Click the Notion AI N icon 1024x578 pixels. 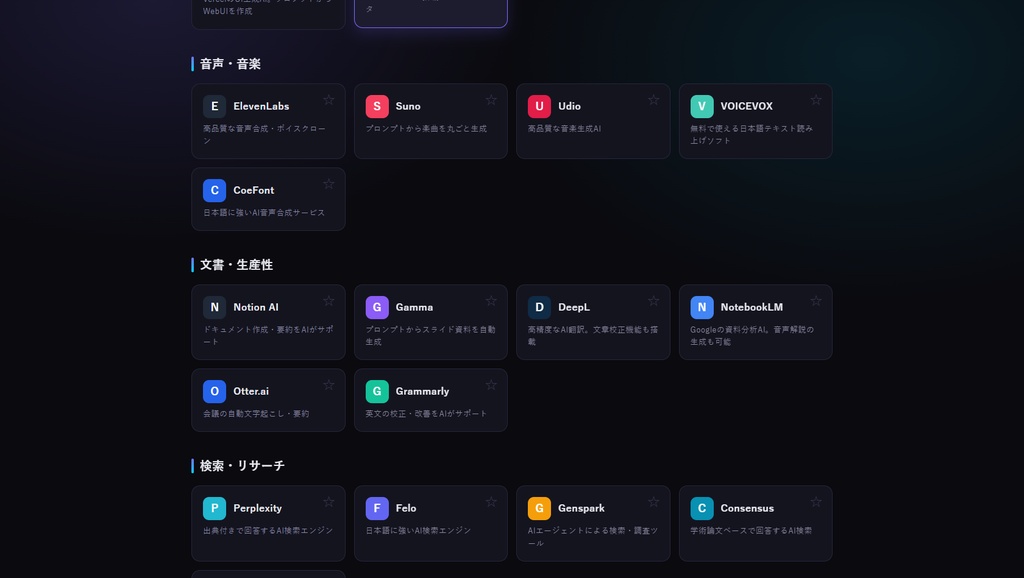tap(214, 308)
